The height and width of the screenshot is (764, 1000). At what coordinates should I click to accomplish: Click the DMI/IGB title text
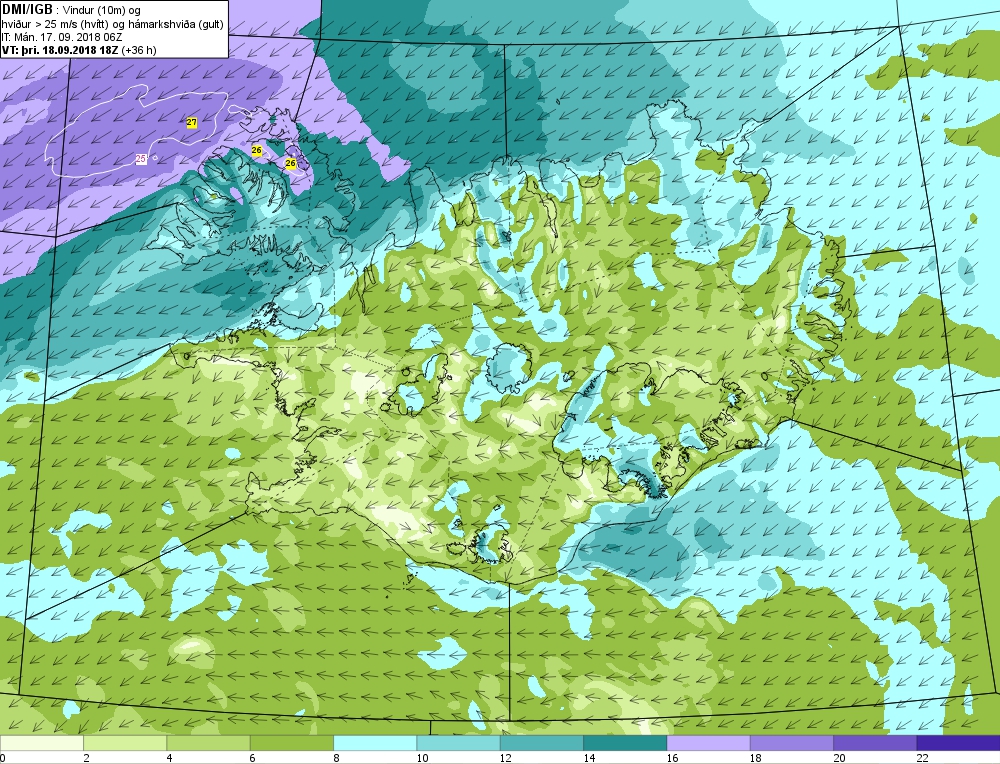point(27,9)
